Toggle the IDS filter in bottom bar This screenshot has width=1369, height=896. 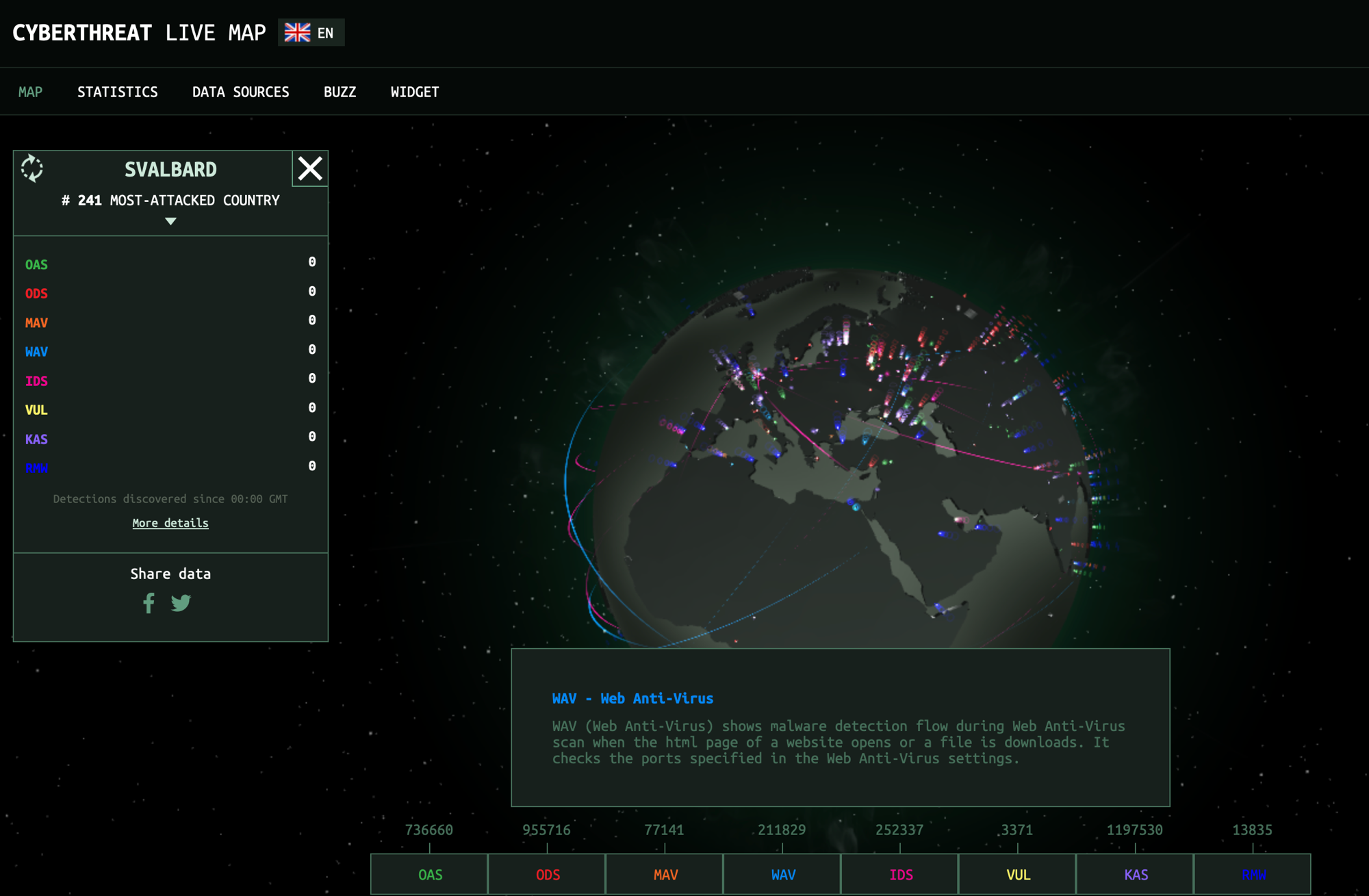[901, 874]
